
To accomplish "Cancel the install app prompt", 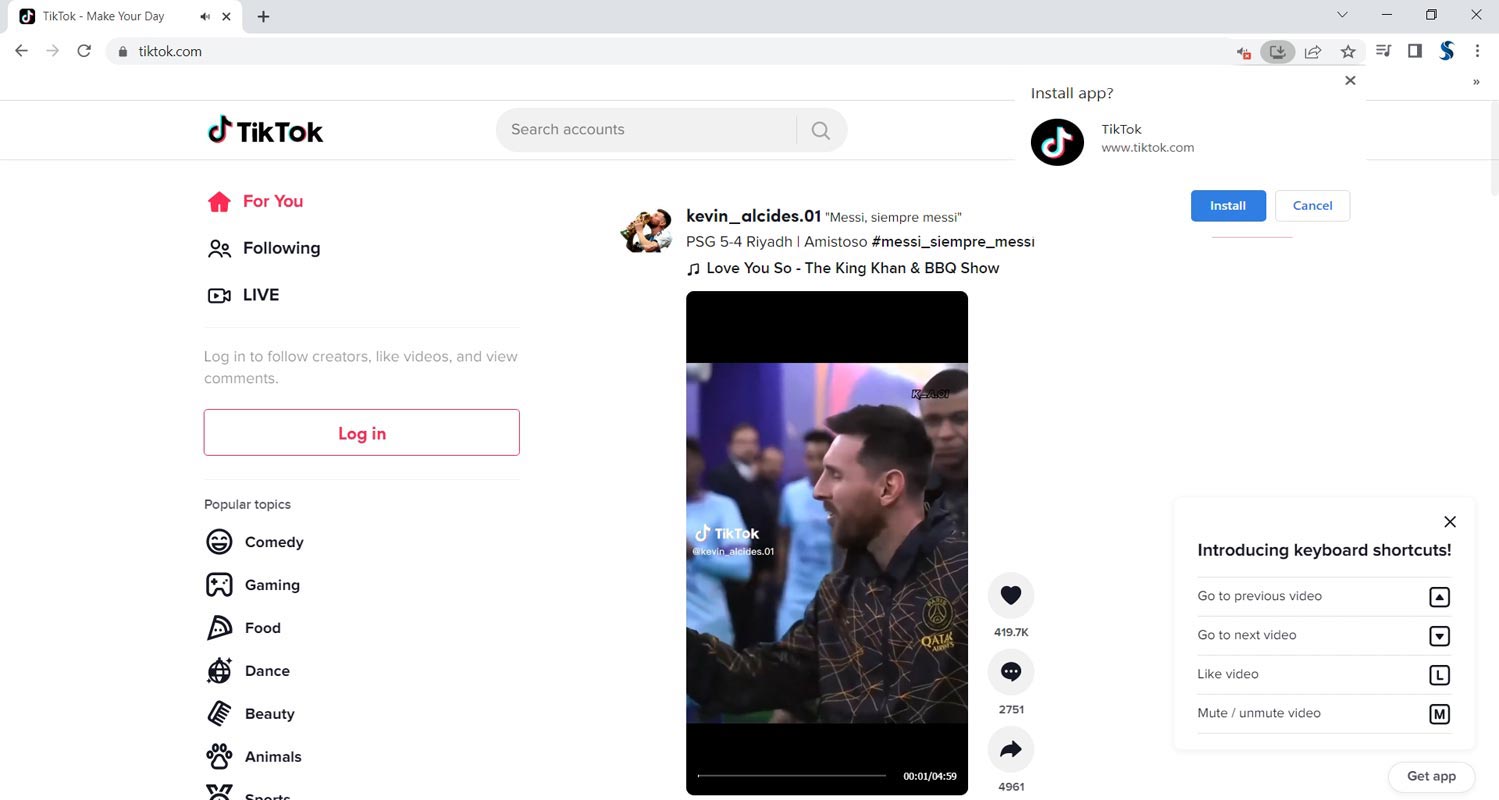I will pos(1312,206).
